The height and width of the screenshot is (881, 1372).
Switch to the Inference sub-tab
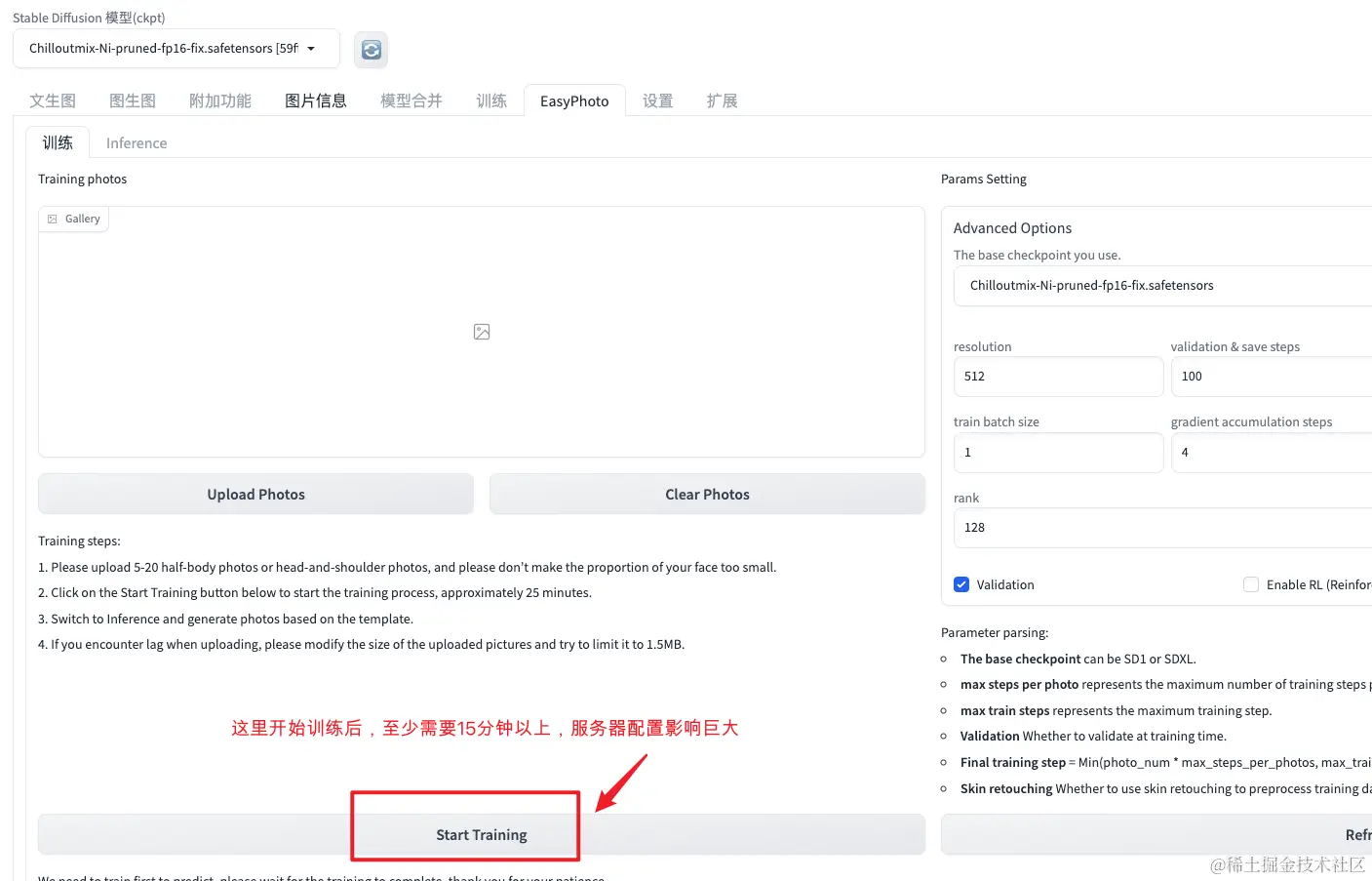(x=137, y=142)
